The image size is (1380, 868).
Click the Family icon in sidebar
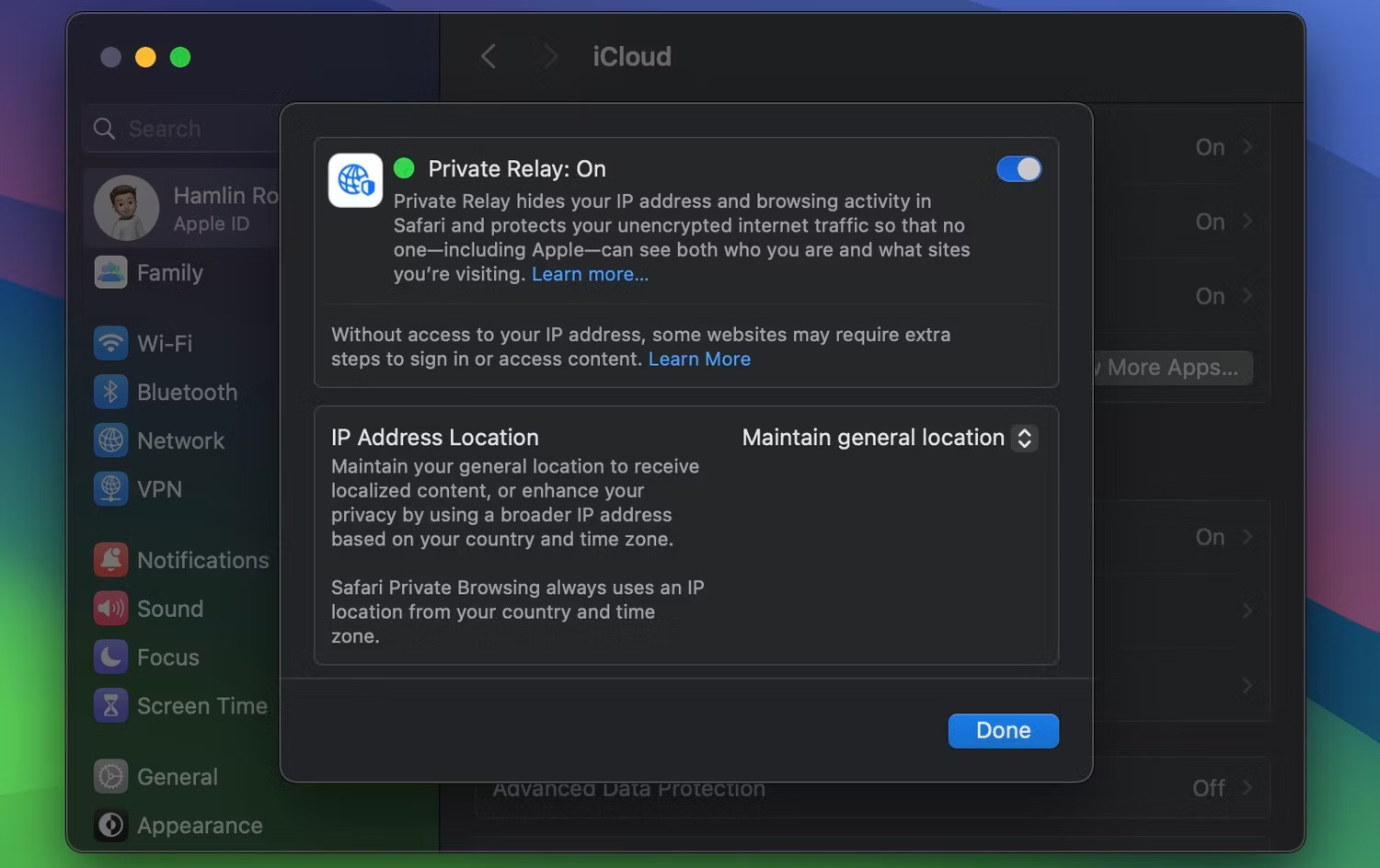tap(110, 273)
